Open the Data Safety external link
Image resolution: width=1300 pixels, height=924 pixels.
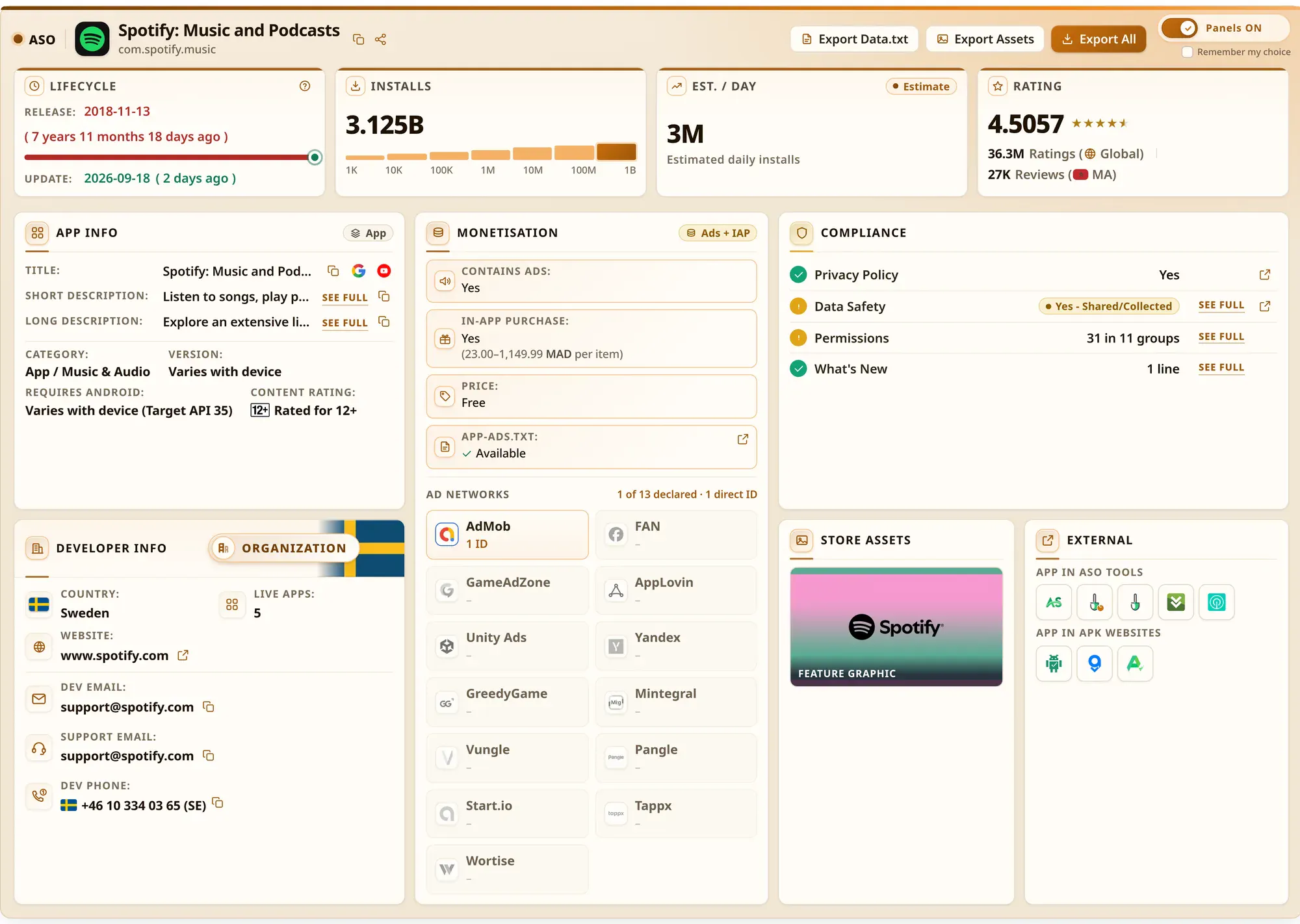[x=1265, y=306]
